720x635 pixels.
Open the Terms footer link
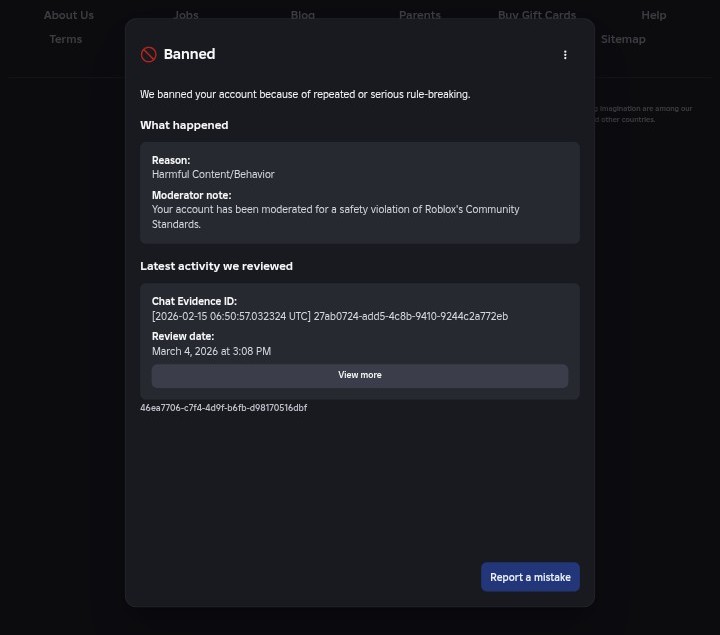[x=66, y=39]
